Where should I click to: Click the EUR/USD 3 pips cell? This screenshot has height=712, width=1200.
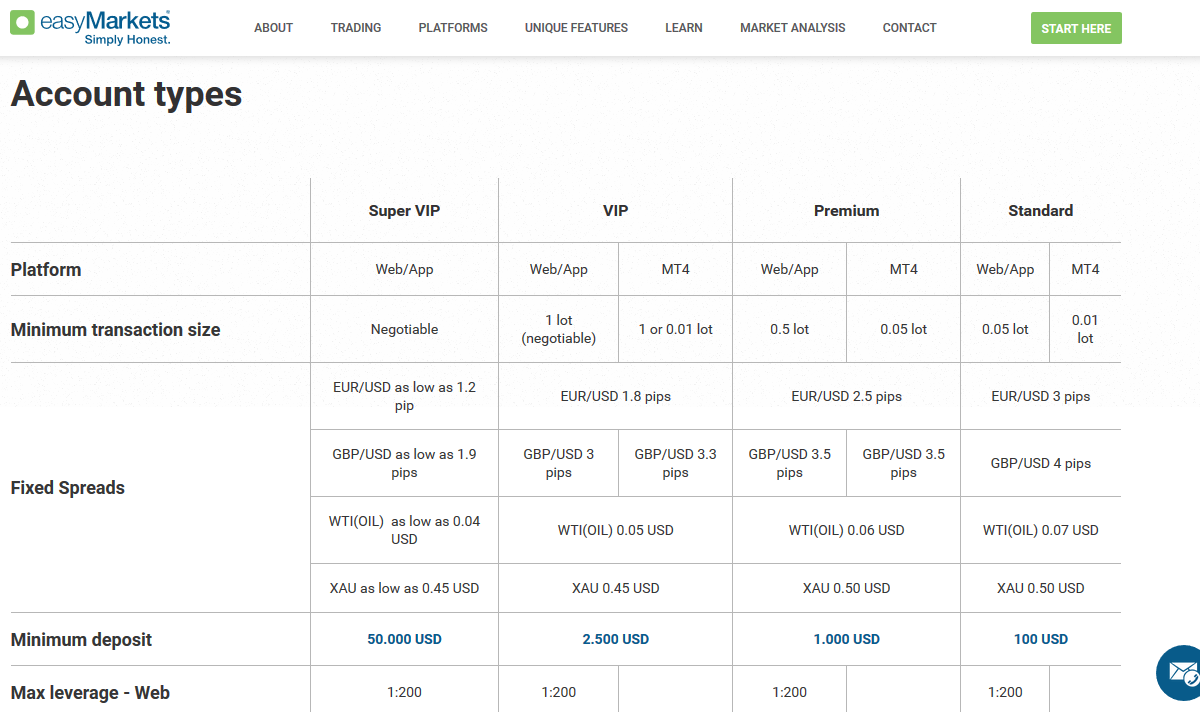click(x=1040, y=396)
